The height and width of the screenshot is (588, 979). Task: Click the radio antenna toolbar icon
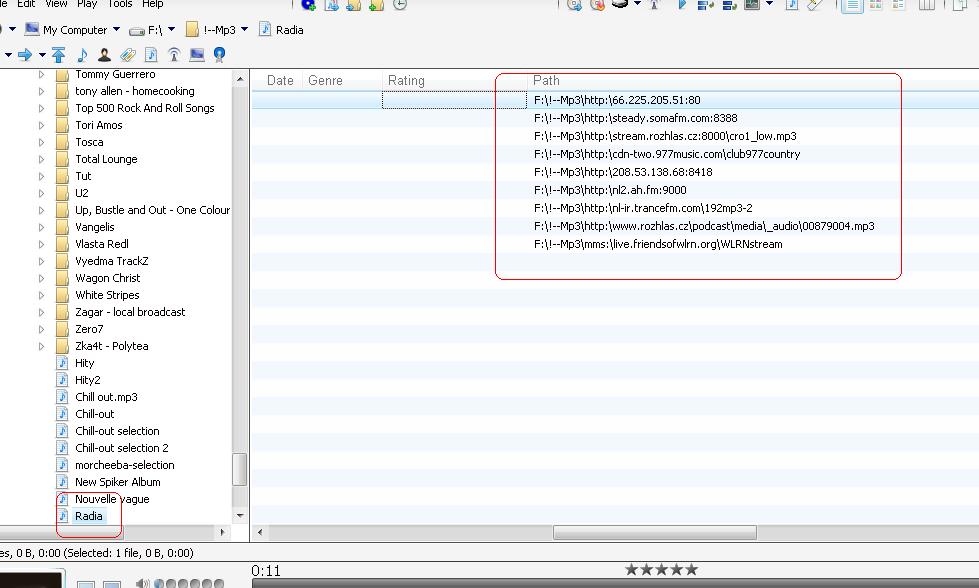coord(174,54)
